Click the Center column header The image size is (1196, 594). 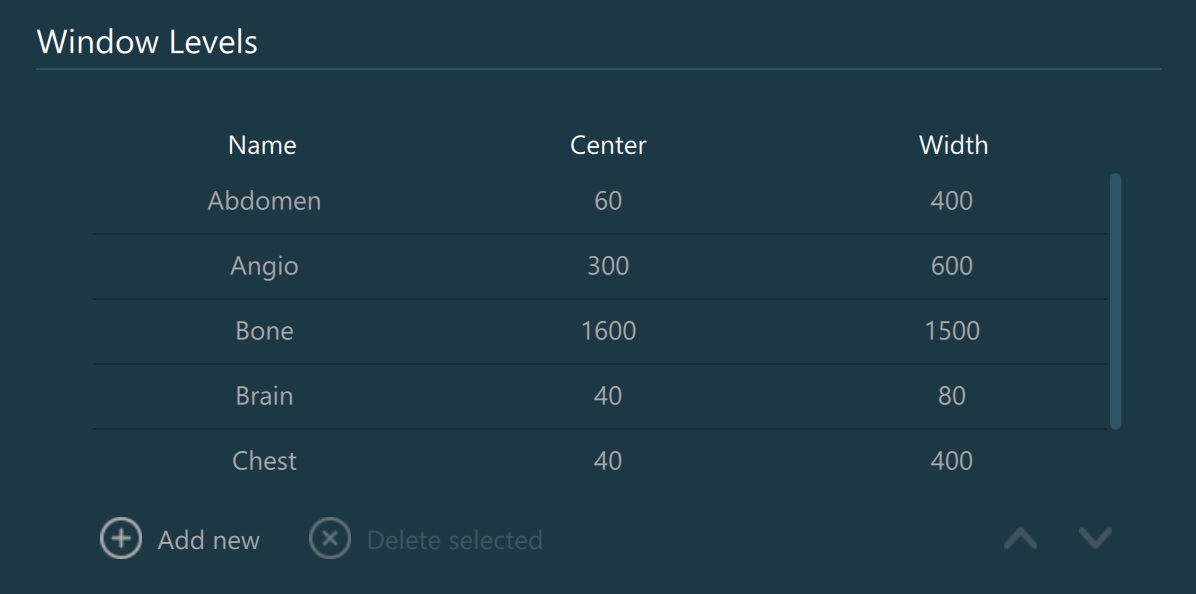tap(608, 145)
